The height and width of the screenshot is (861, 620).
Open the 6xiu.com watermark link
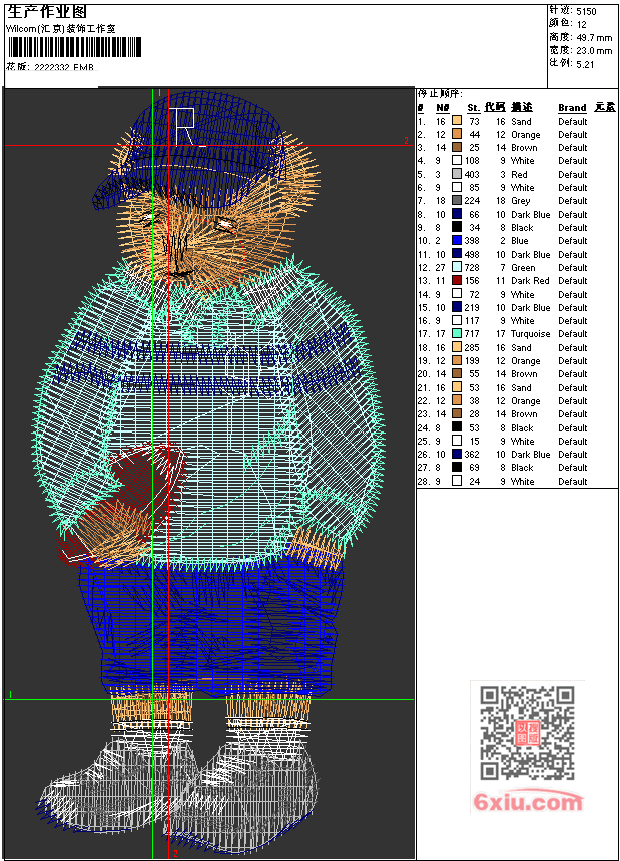click(x=528, y=801)
